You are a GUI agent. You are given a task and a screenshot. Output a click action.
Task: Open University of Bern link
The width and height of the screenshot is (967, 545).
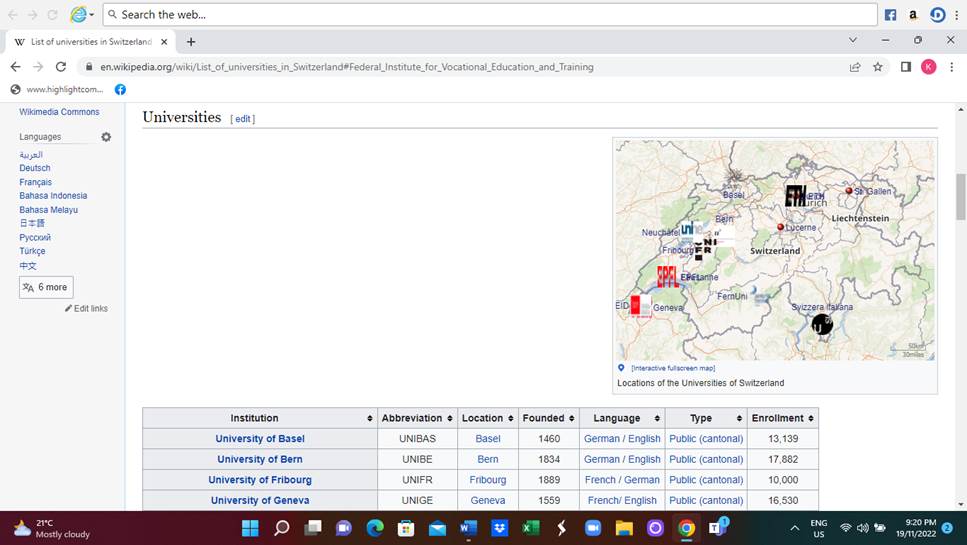coord(260,459)
